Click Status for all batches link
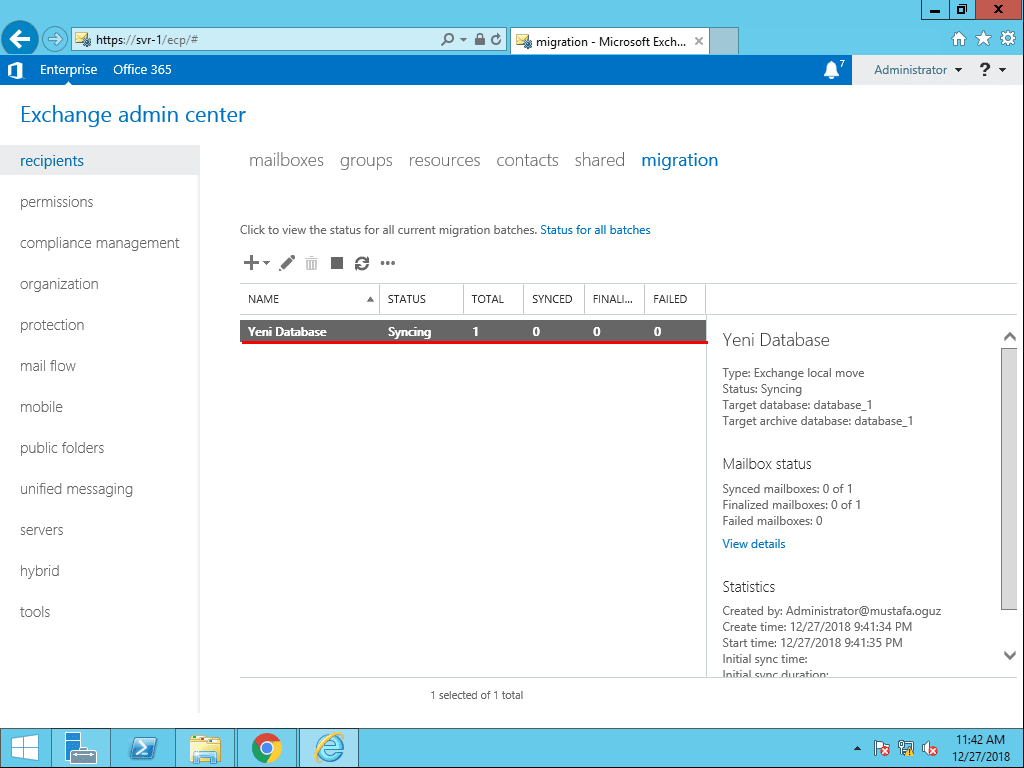Viewport: 1024px width, 768px height. coord(595,230)
